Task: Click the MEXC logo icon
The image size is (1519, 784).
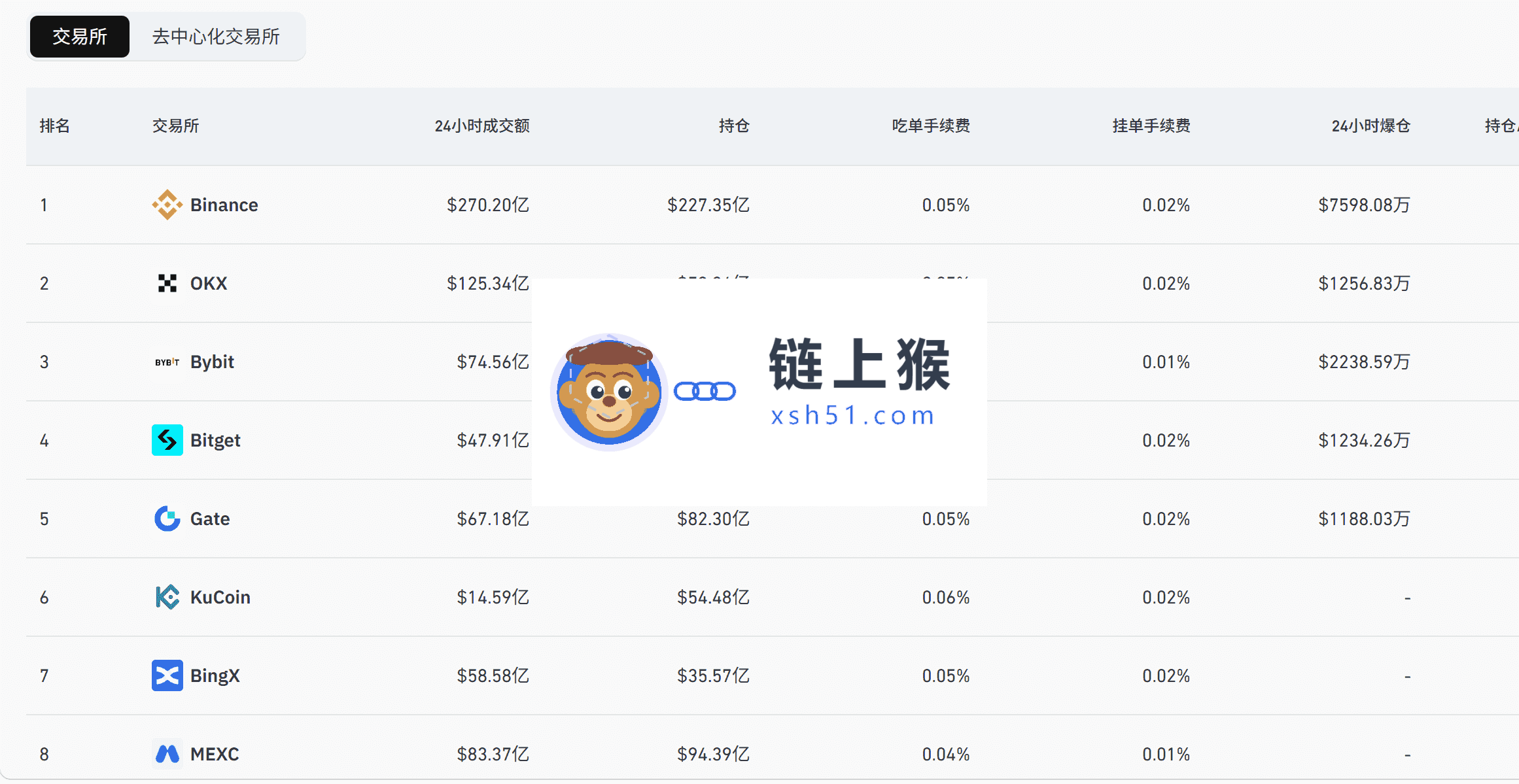Action: [167, 754]
